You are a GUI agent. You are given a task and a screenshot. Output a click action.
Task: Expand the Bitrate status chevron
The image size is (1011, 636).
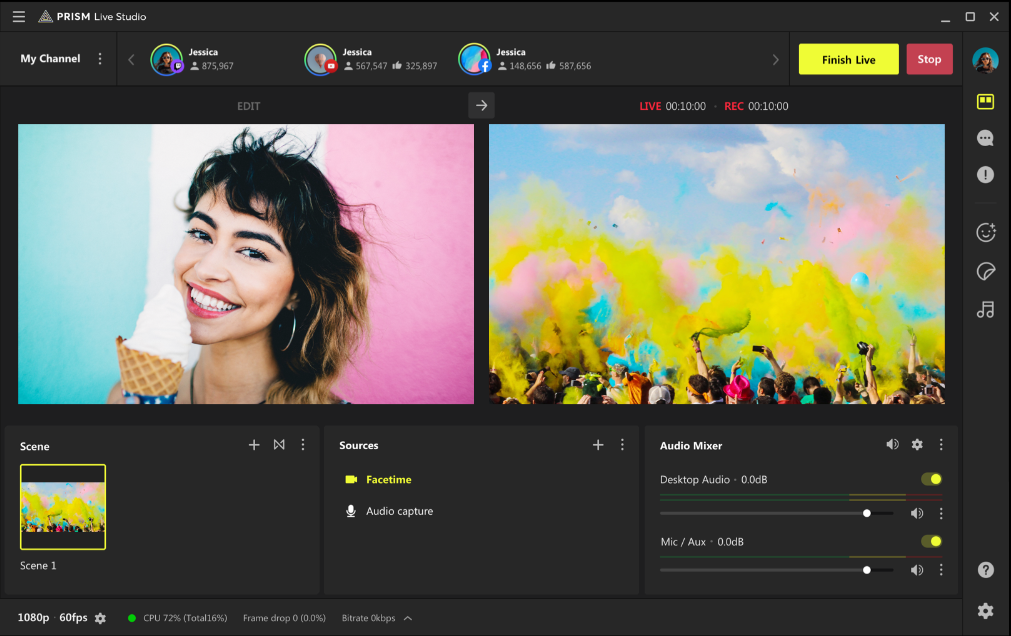pyautogui.click(x=408, y=618)
